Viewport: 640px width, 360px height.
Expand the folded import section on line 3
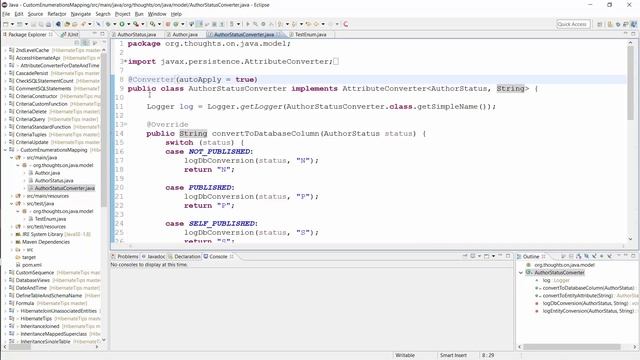point(125,61)
